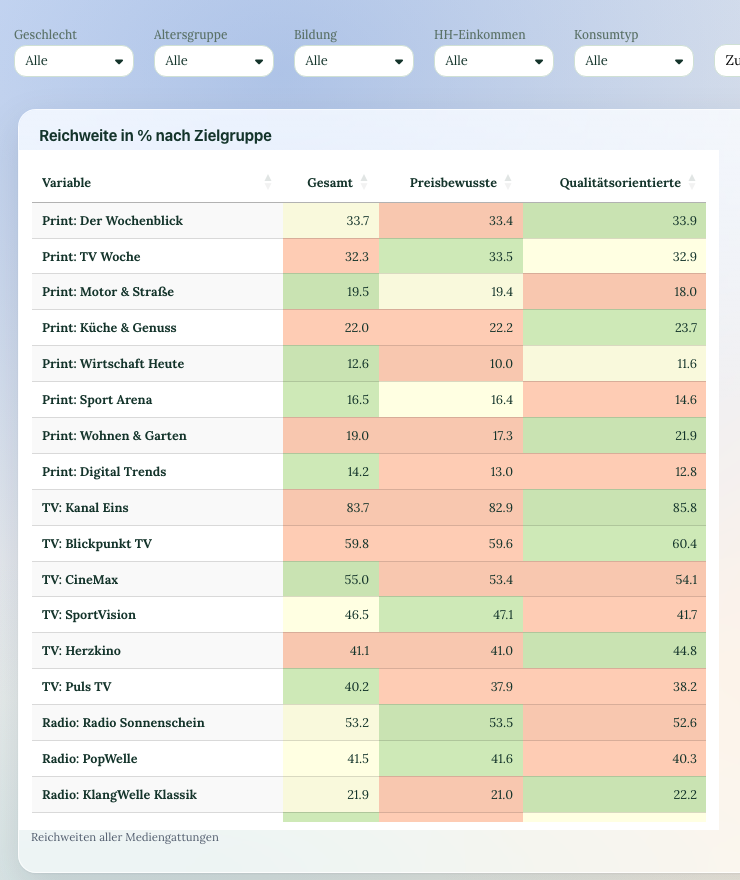The height and width of the screenshot is (880, 740).
Task: Select row TV: Herzkino
Action: [x=369, y=650]
